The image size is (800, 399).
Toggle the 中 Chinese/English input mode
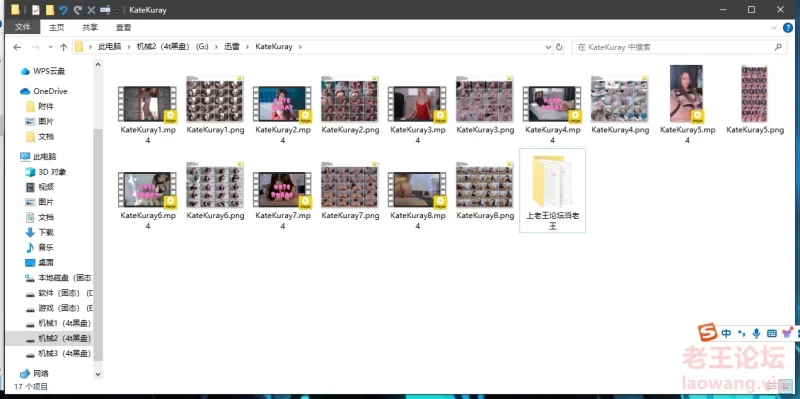[x=727, y=334]
